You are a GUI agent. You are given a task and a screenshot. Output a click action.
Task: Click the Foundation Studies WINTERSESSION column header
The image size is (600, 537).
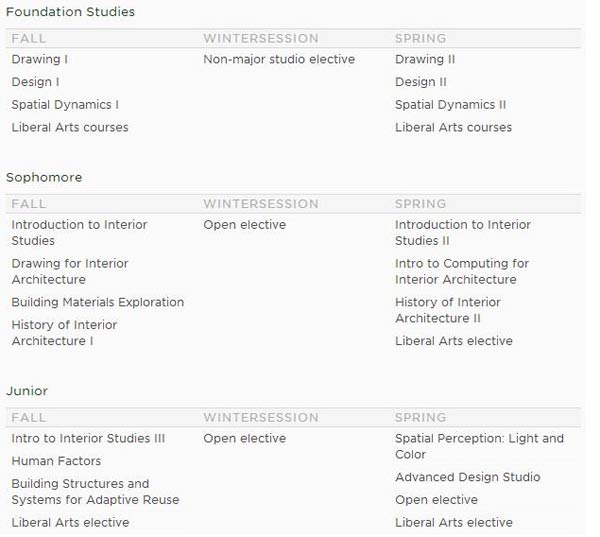tap(261, 39)
